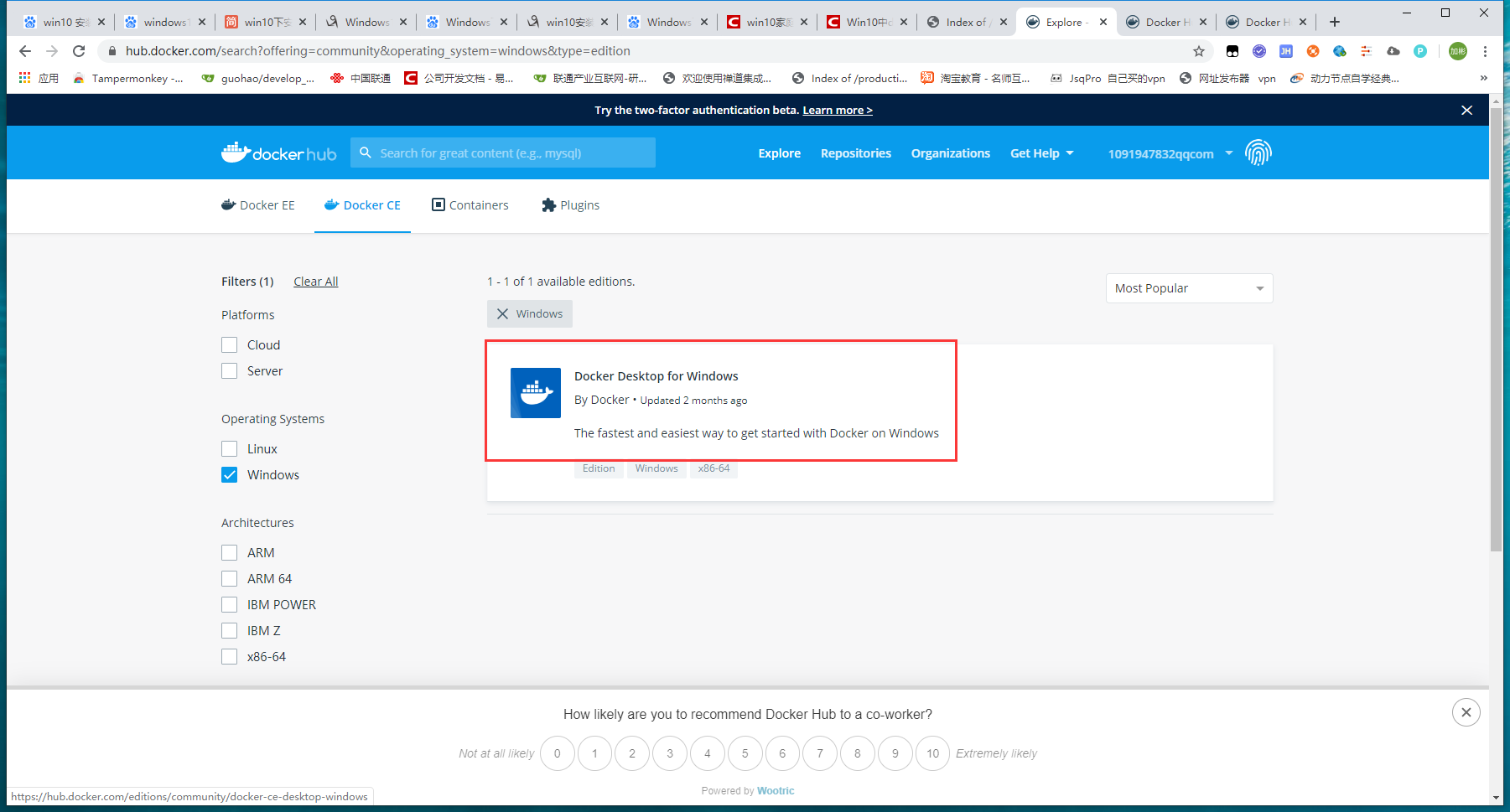Dismiss the two-factor banner
Image resolution: width=1510 pixels, height=812 pixels.
point(1466,110)
